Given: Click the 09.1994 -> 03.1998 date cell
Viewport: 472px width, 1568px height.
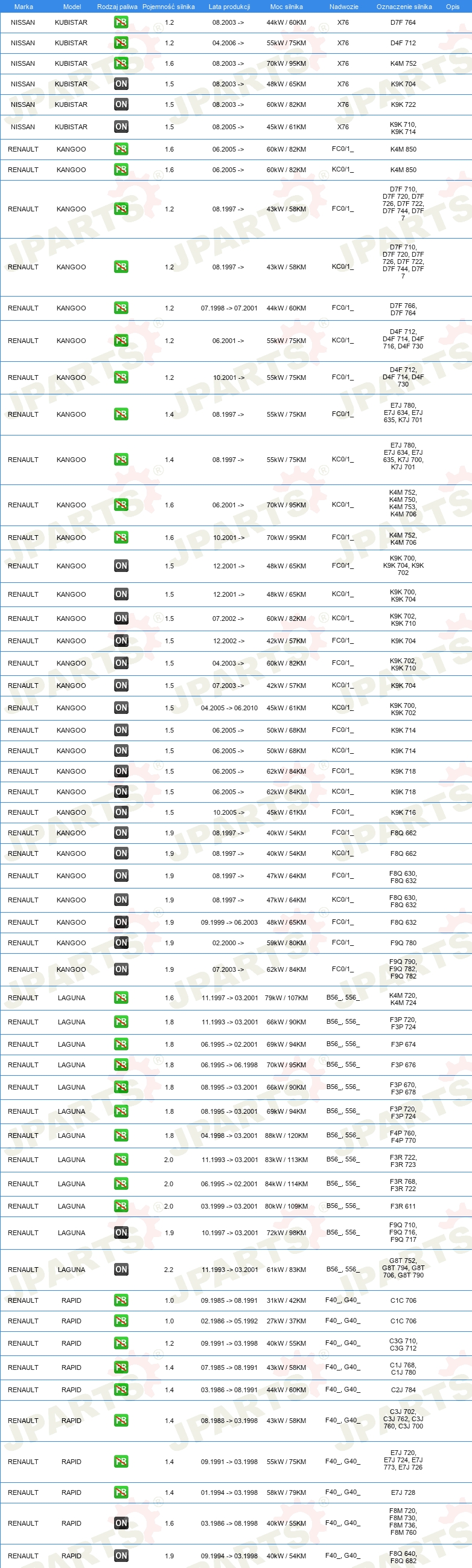Looking at the screenshot, I should 229,1556.
